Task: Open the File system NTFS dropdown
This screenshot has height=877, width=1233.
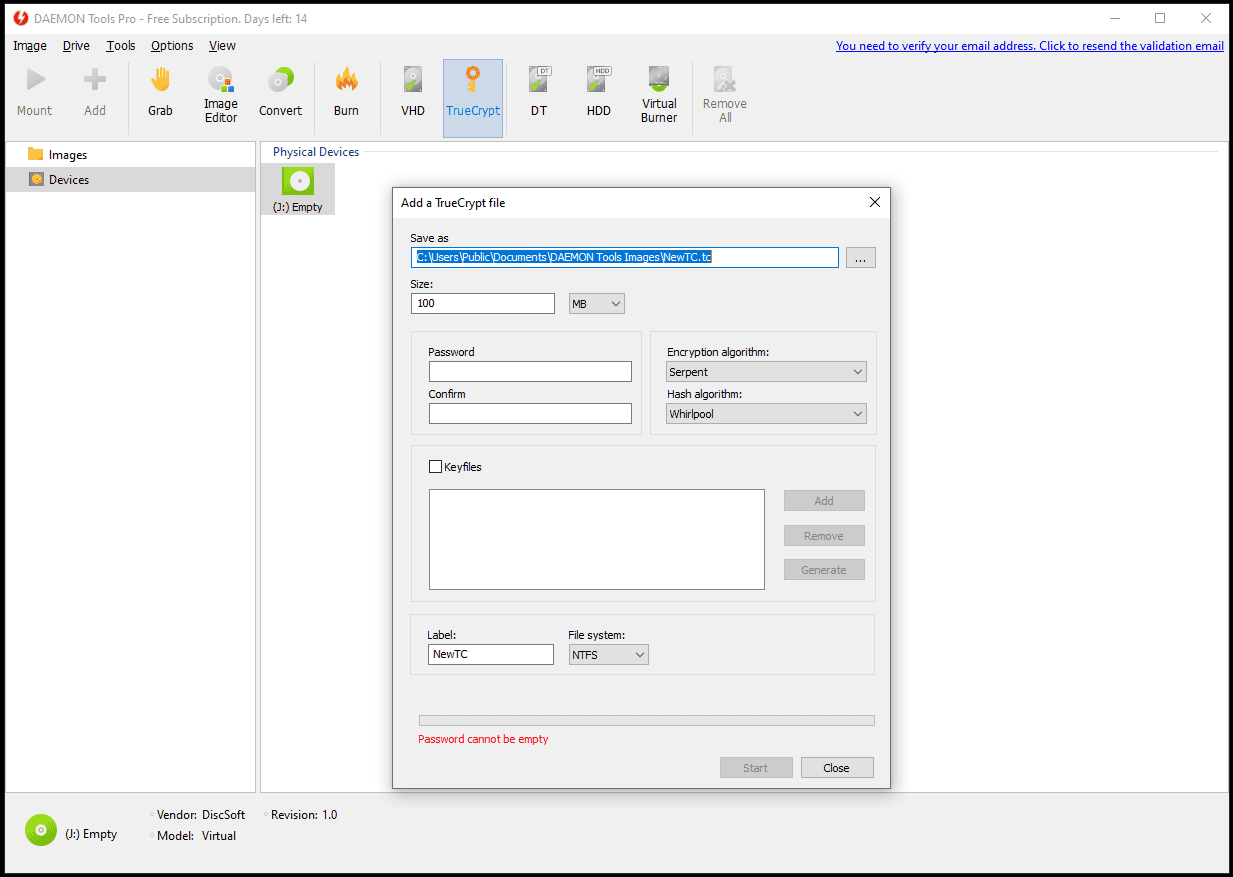Action: [608, 655]
